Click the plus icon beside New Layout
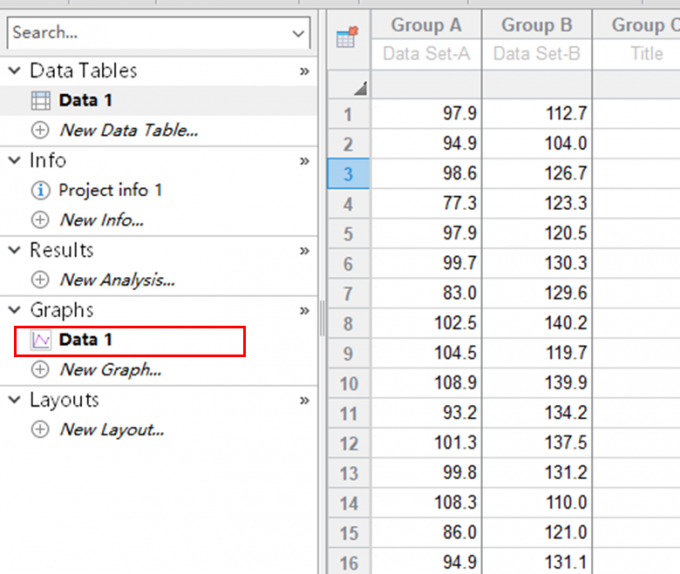The width and height of the screenshot is (680, 574). tap(40, 430)
